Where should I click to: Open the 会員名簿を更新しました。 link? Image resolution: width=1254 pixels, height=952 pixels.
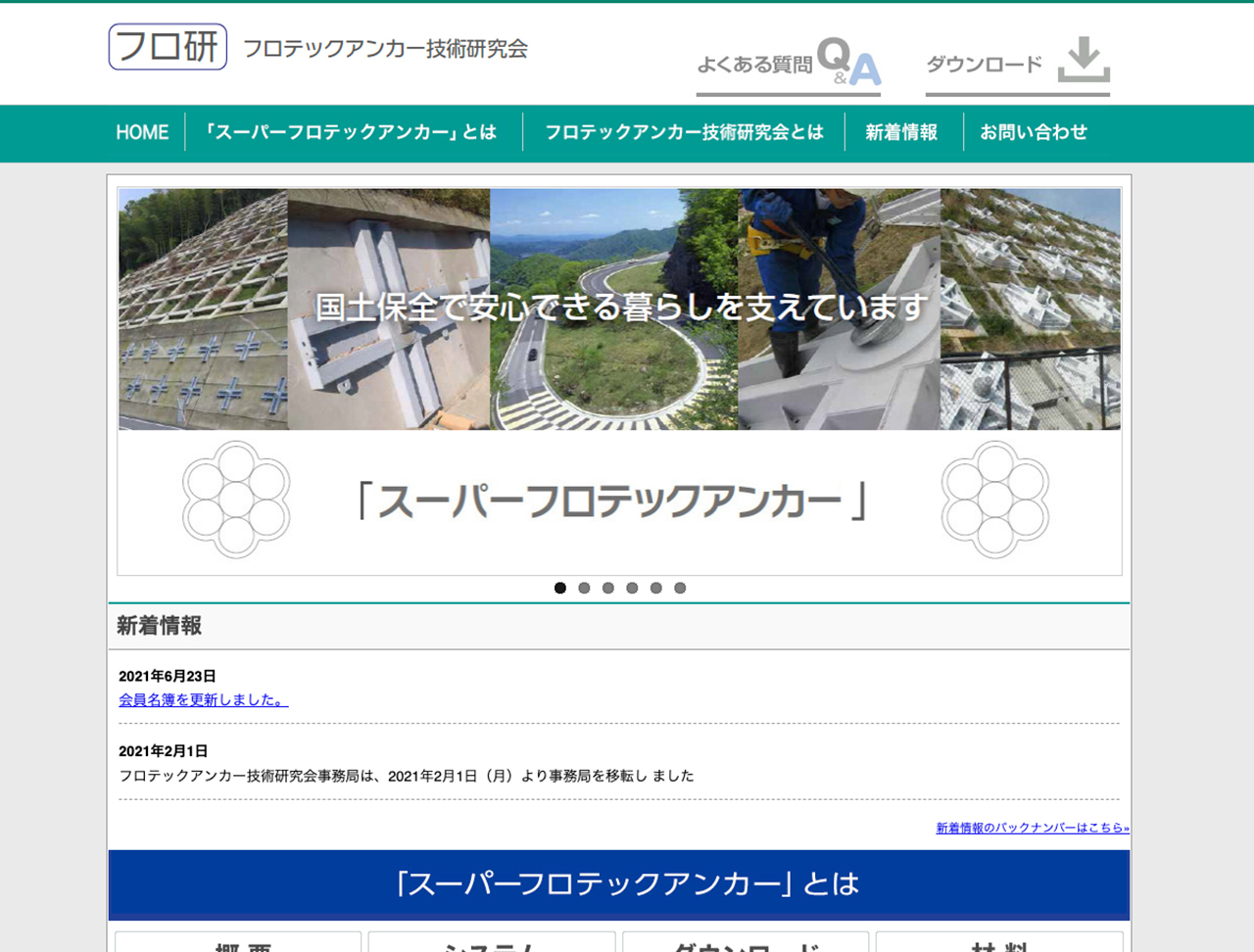click(204, 699)
